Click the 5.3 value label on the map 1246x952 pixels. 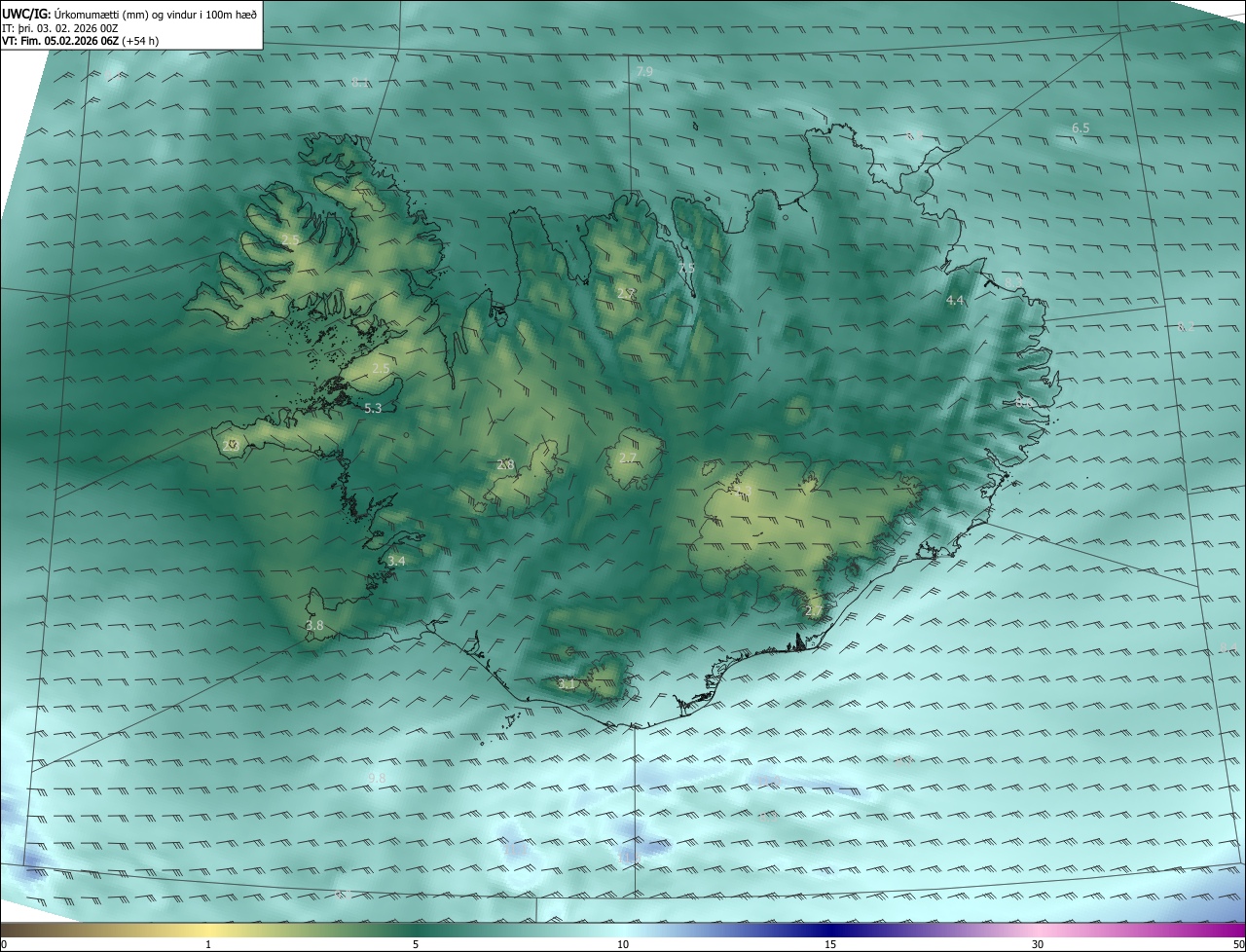[x=373, y=409]
